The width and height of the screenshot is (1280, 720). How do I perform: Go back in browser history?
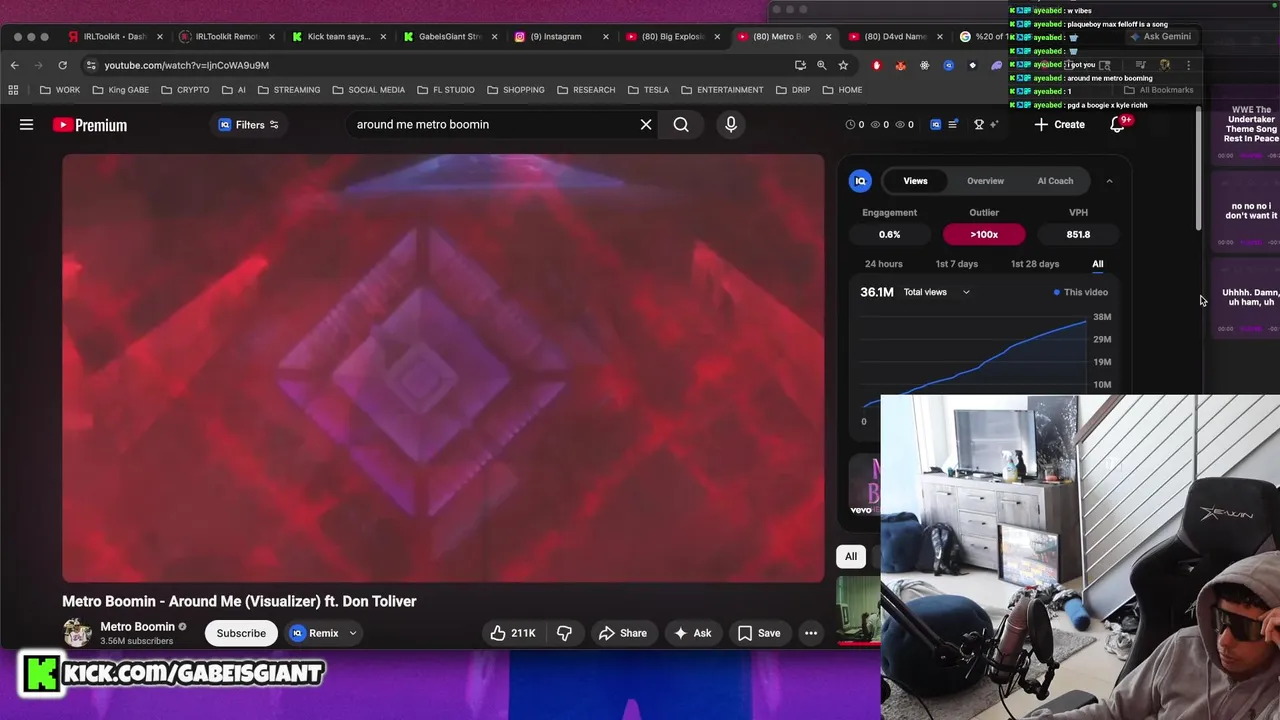pos(14,65)
